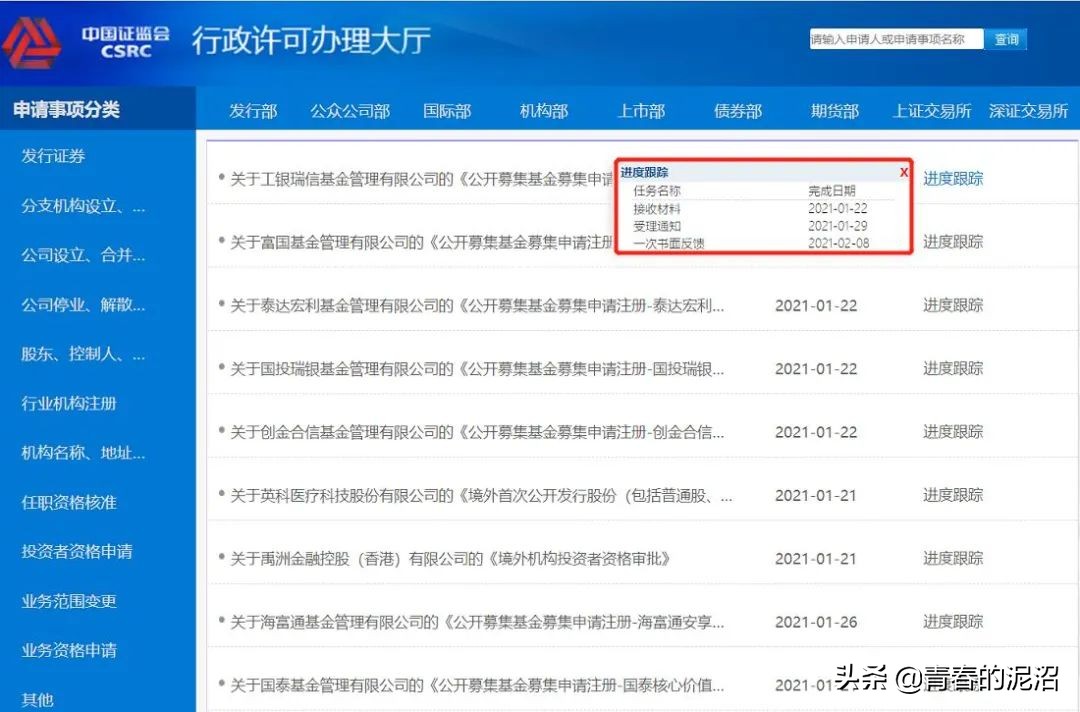The image size is (1080, 712).
Task: Select the 期货部 department tab
Action: [834, 111]
